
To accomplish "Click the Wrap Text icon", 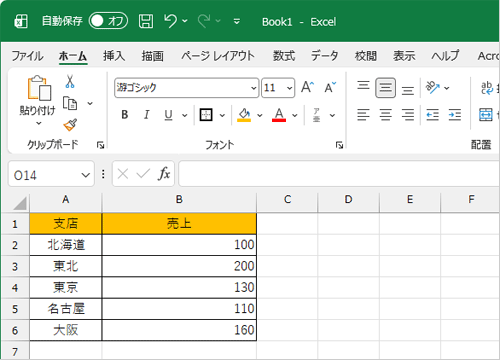I will pos(487,88).
